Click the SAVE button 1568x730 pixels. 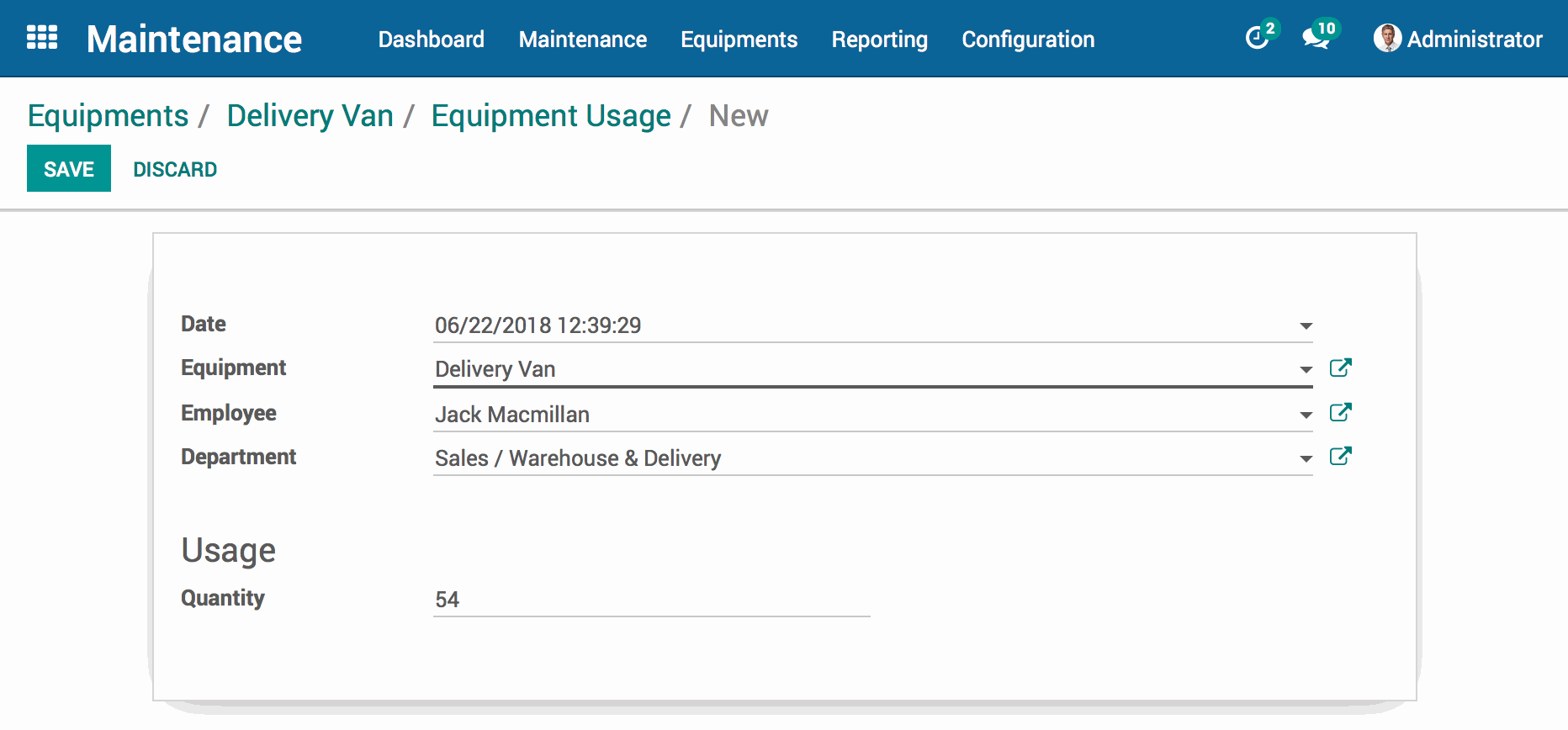pyautogui.click(x=69, y=168)
